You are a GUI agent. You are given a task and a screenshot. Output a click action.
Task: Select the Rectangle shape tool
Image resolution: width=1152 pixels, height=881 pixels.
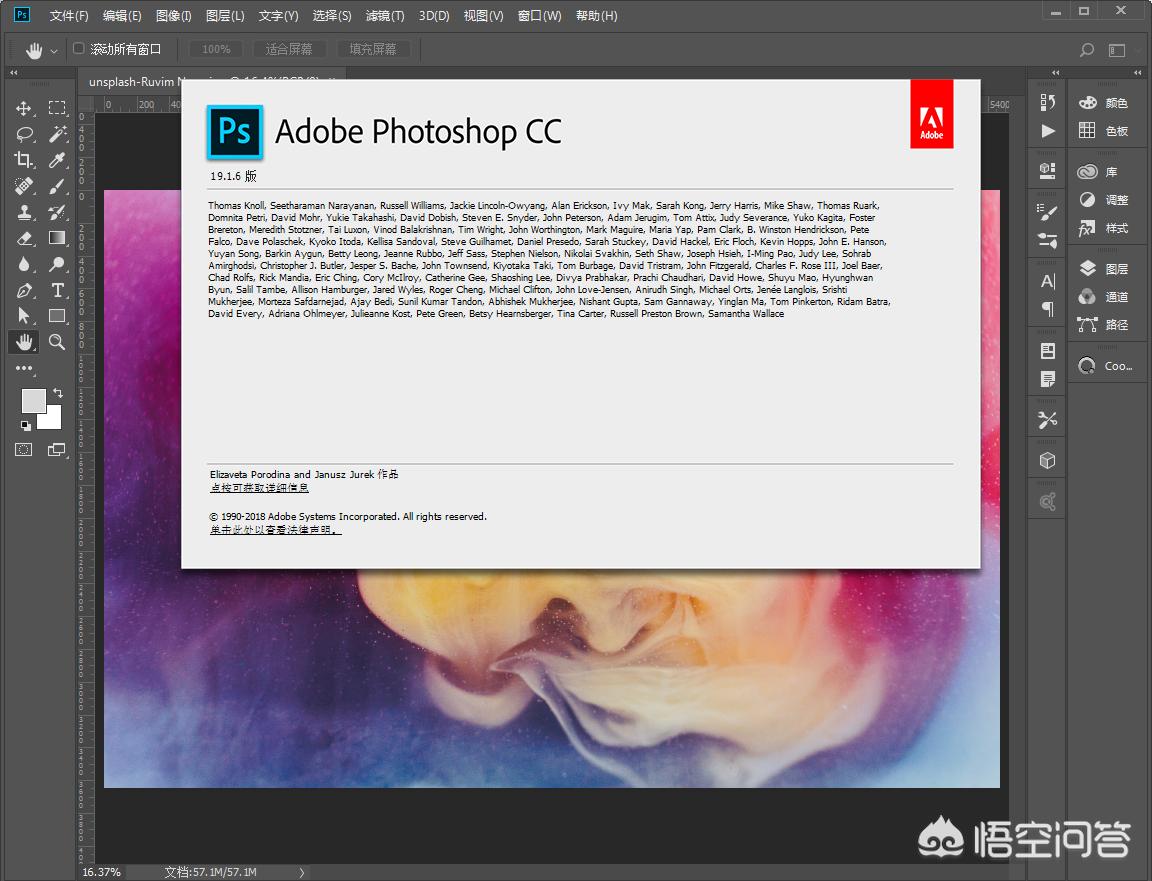(x=57, y=316)
